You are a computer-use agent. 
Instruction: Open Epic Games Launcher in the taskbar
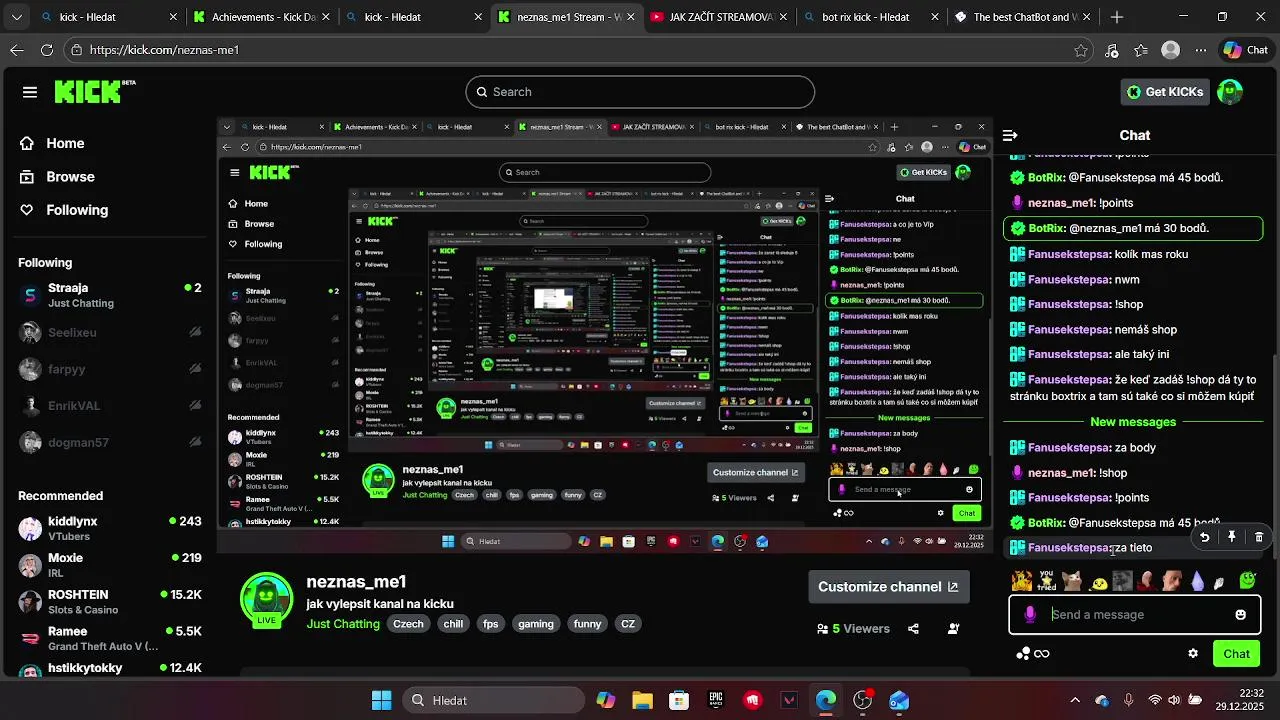pos(716,700)
